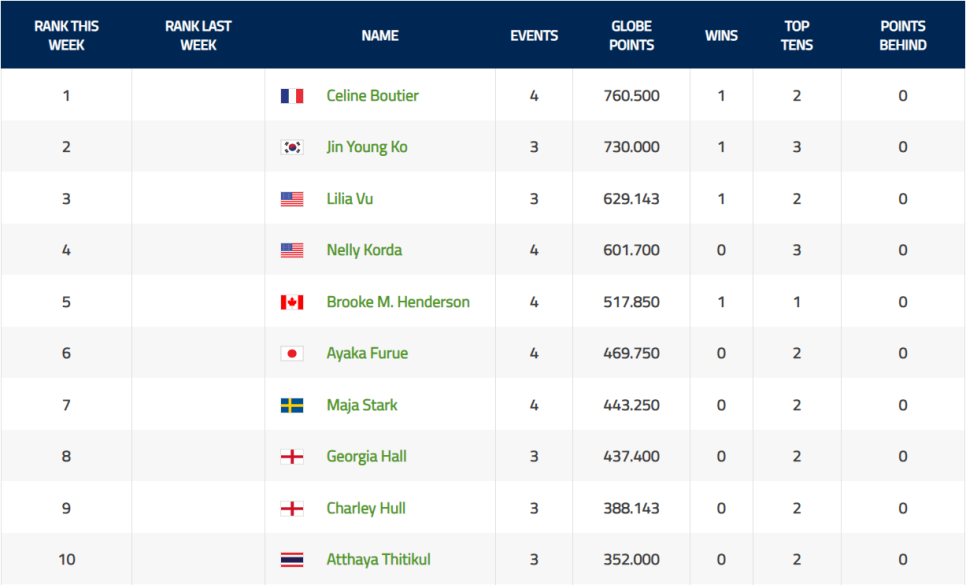Open Jin Young Ko's player page

366,147
